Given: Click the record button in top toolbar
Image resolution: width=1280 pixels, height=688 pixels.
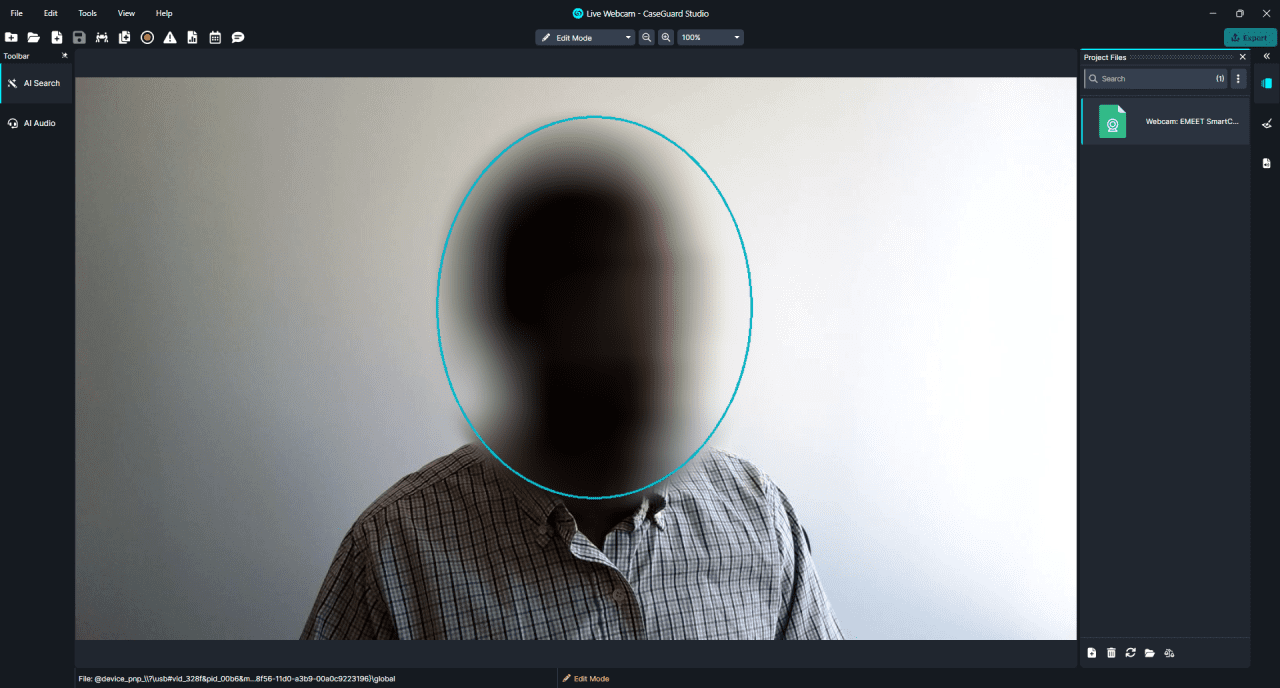Looking at the screenshot, I should (x=147, y=37).
